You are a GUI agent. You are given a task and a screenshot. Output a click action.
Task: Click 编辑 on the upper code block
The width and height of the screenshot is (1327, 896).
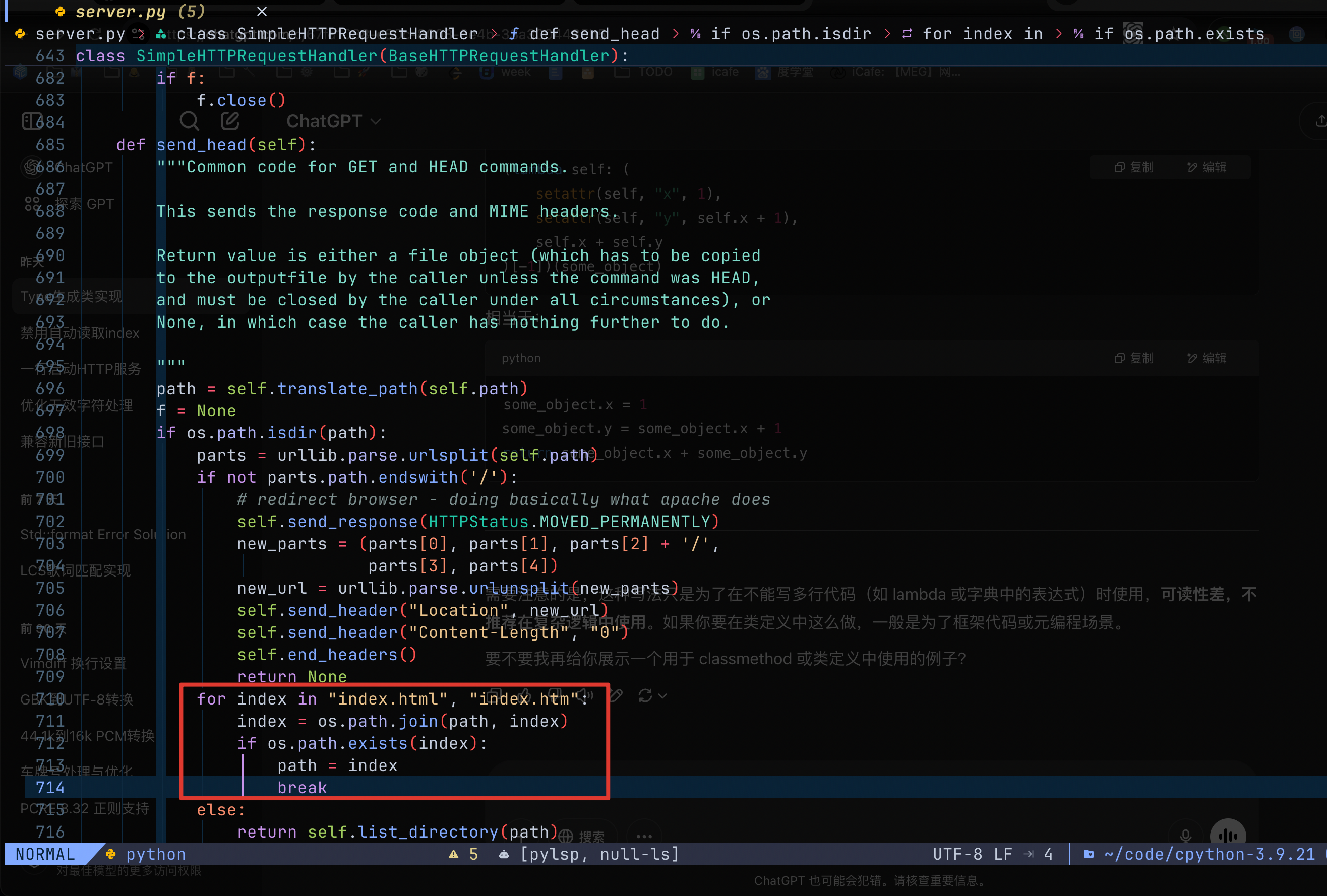[x=1207, y=167]
